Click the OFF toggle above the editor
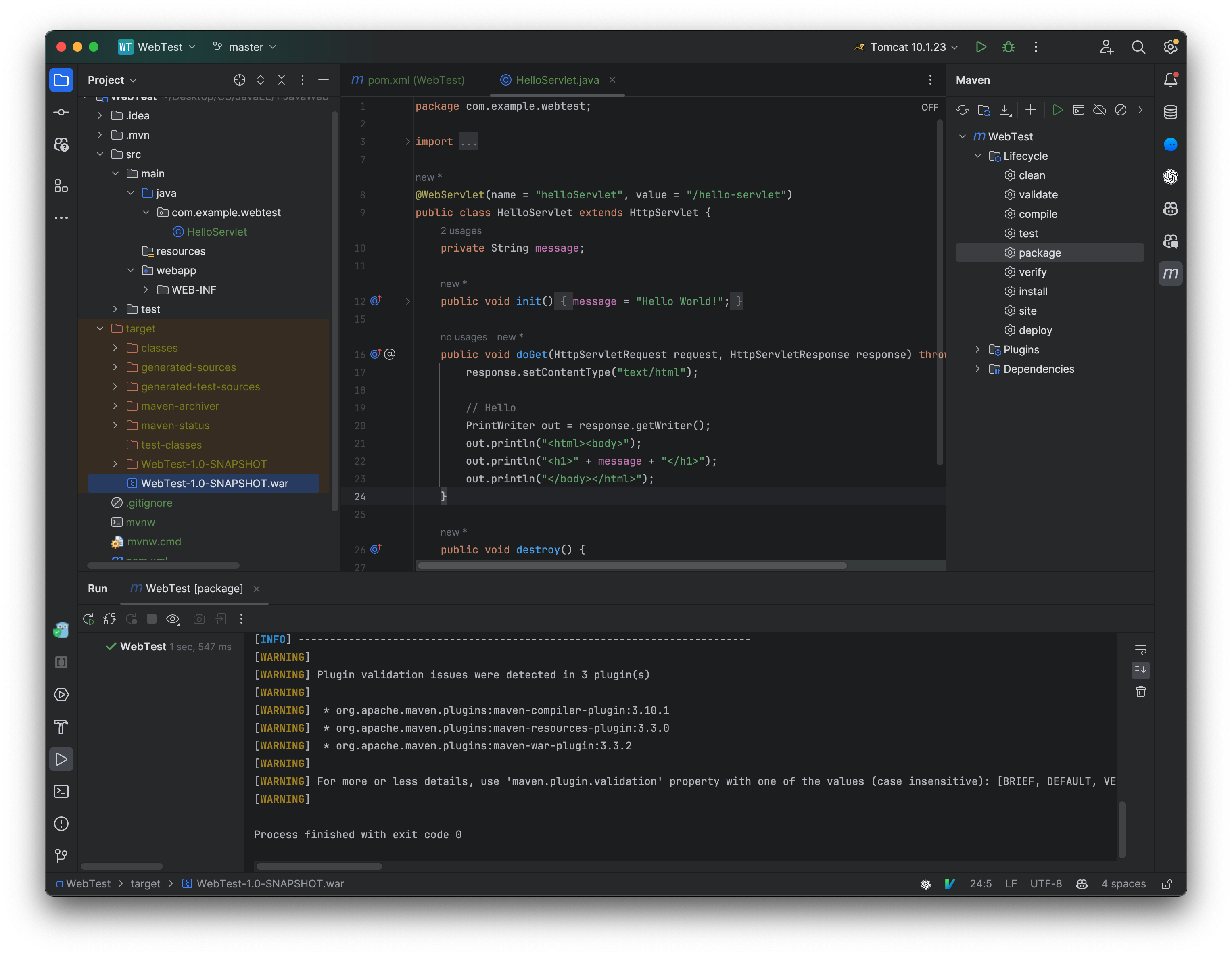This screenshot has height=956, width=1232. coord(929,106)
